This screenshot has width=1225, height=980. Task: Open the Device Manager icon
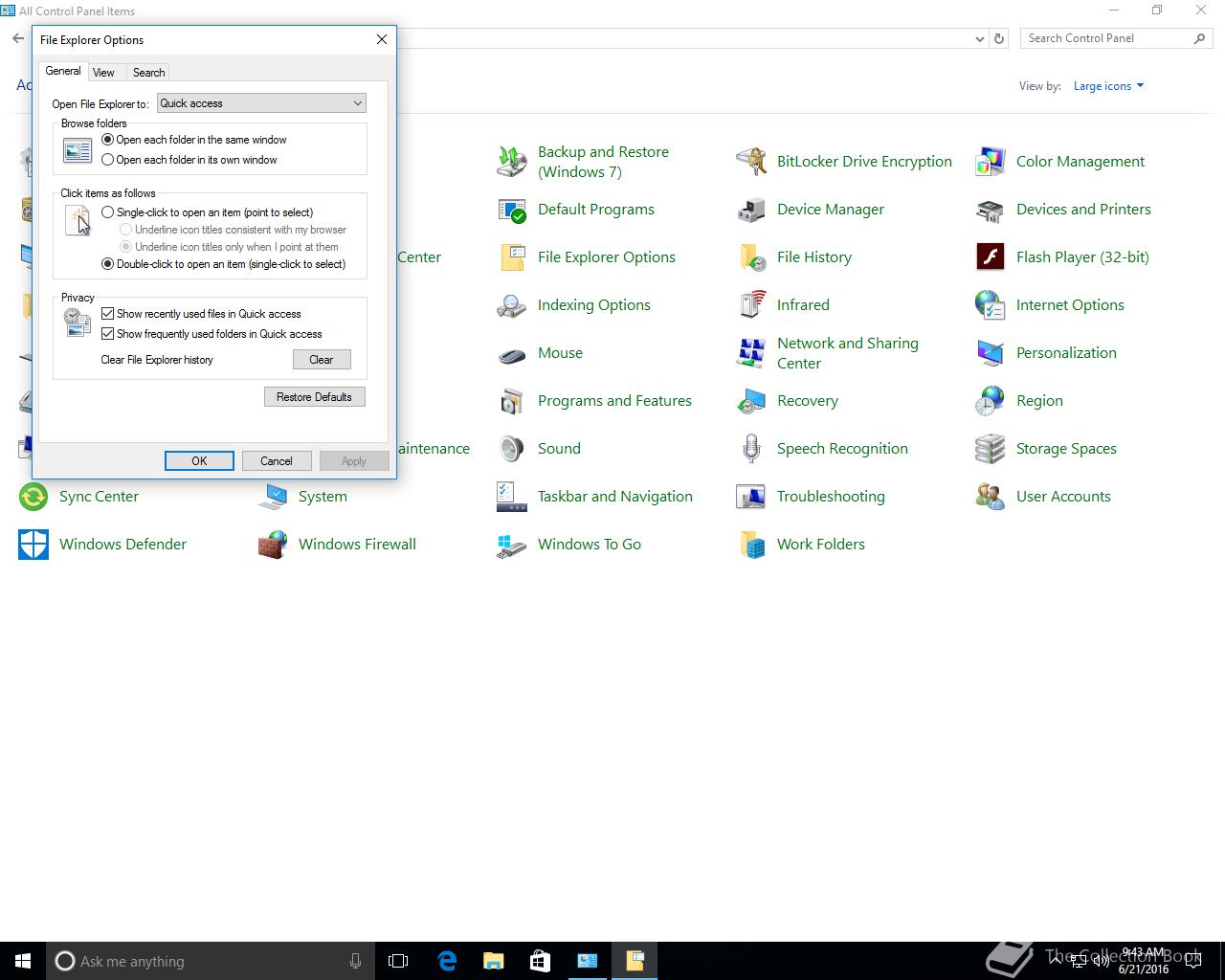(x=751, y=210)
